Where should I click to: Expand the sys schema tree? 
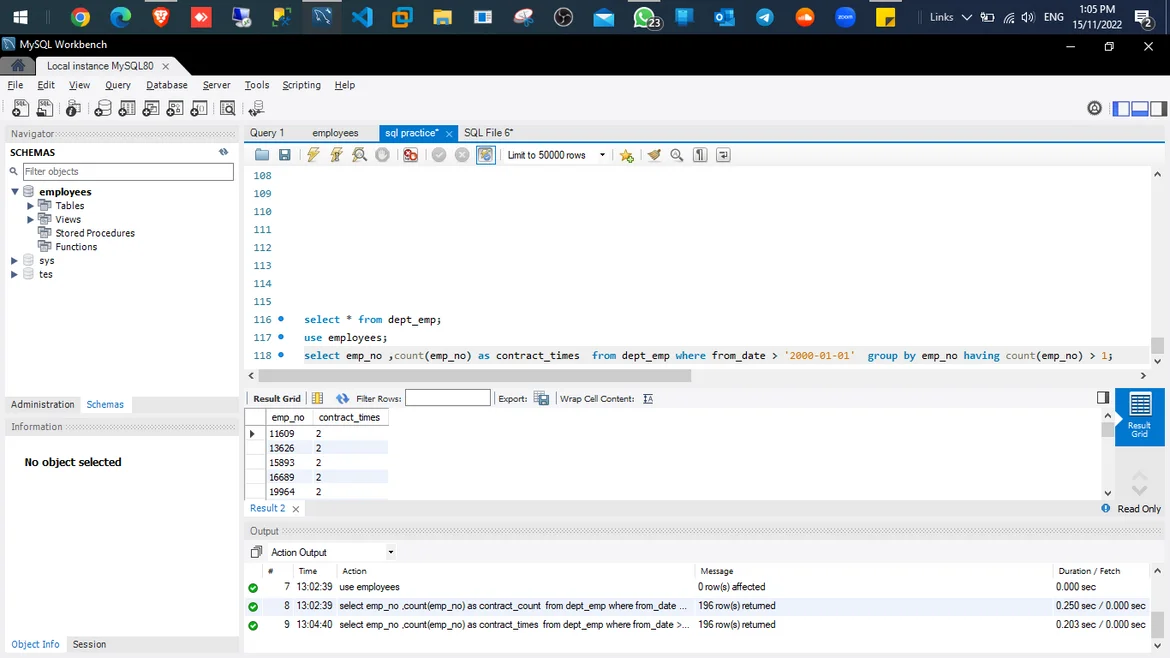click(14, 261)
